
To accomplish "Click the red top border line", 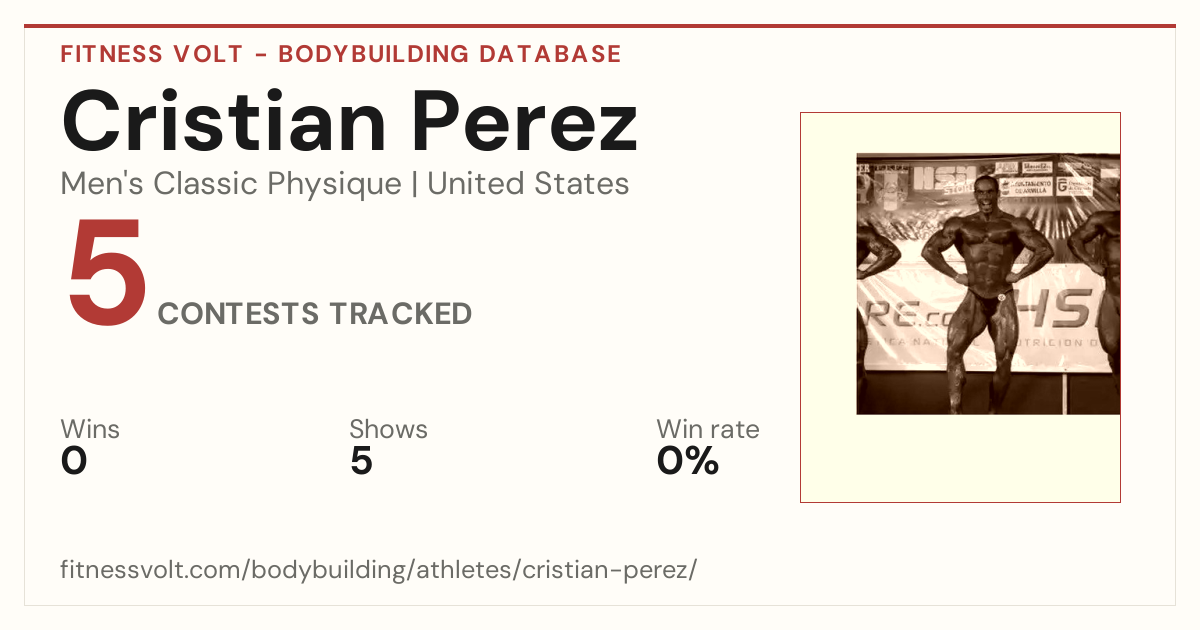I will pos(600,26).
